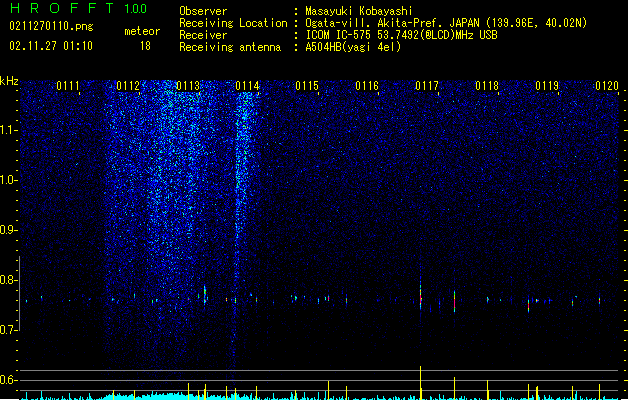Click the 0111 time label
629x400 pixels.
(x=68, y=86)
